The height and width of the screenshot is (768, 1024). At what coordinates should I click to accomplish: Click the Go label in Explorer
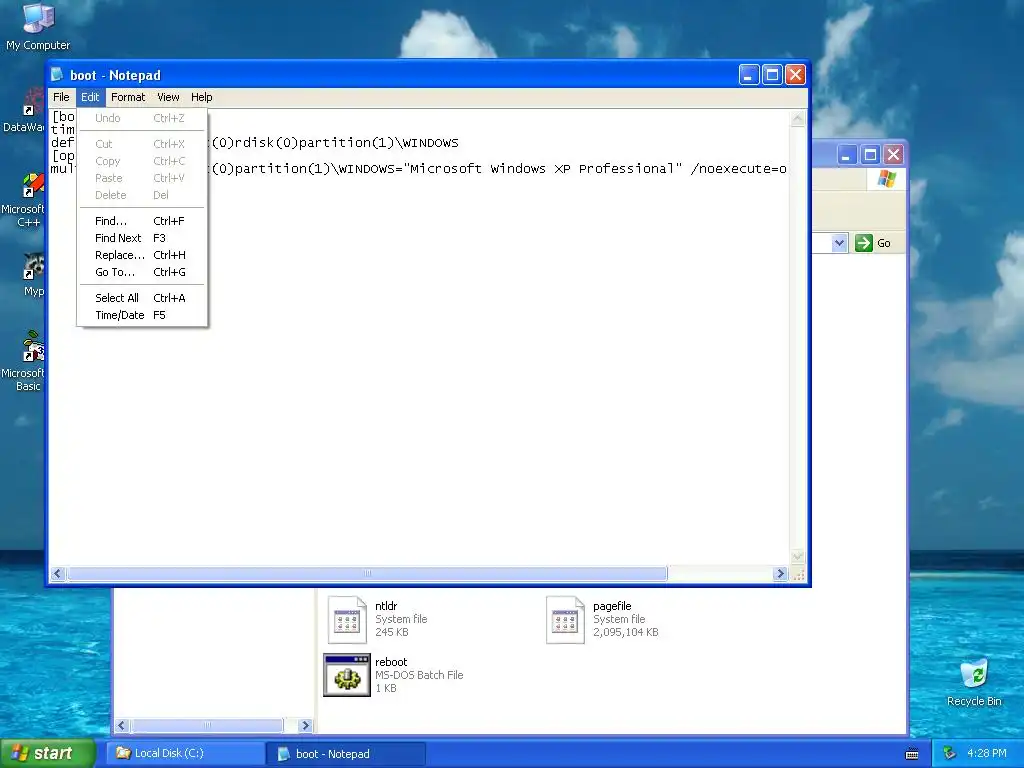click(884, 243)
